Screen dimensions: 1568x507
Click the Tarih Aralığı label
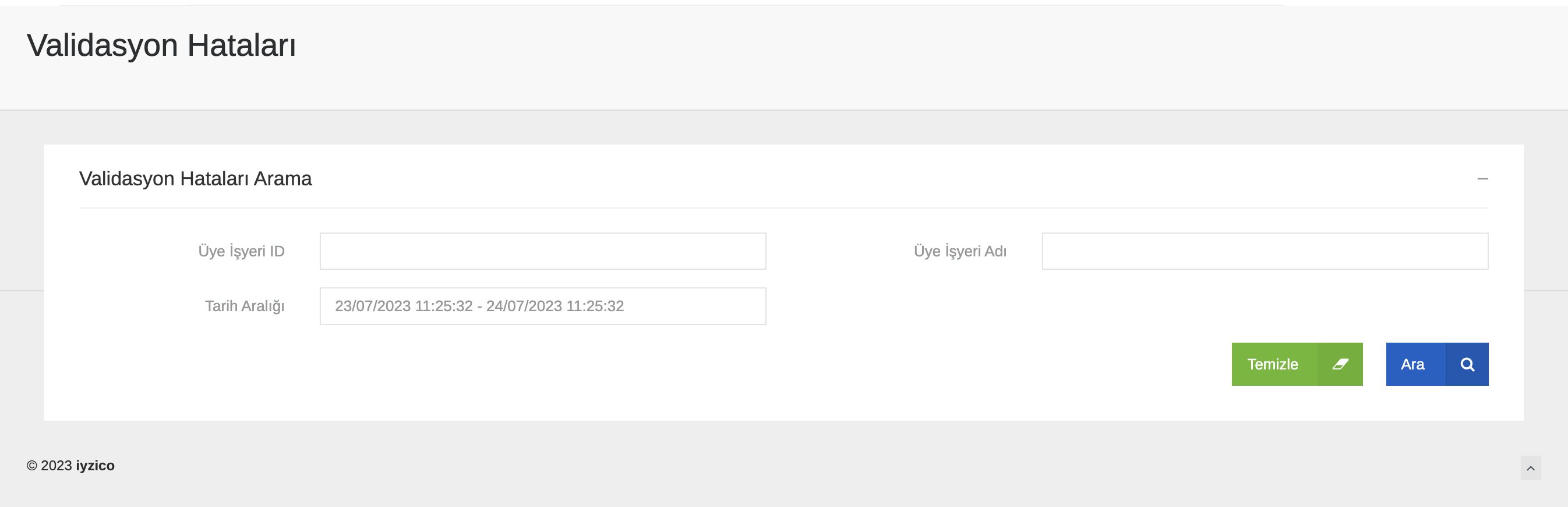click(244, 306)
